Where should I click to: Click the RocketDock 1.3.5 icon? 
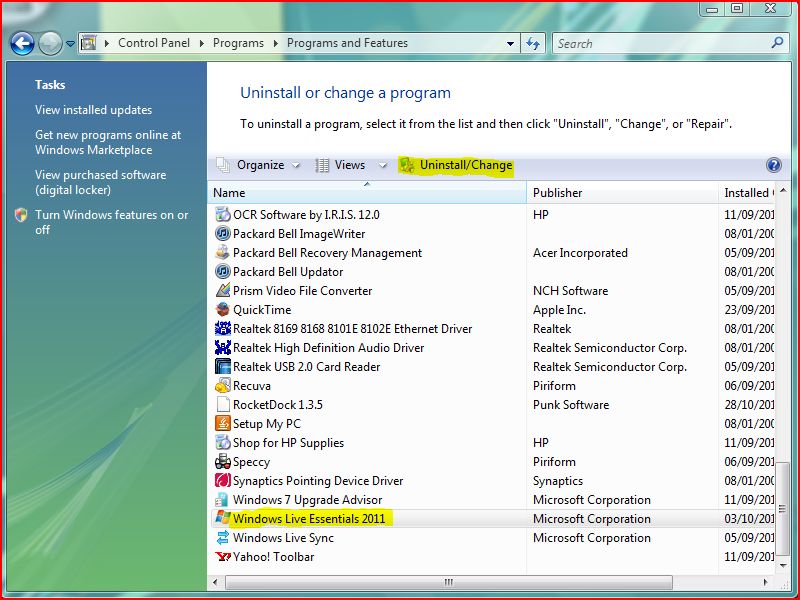coord(222,404)
